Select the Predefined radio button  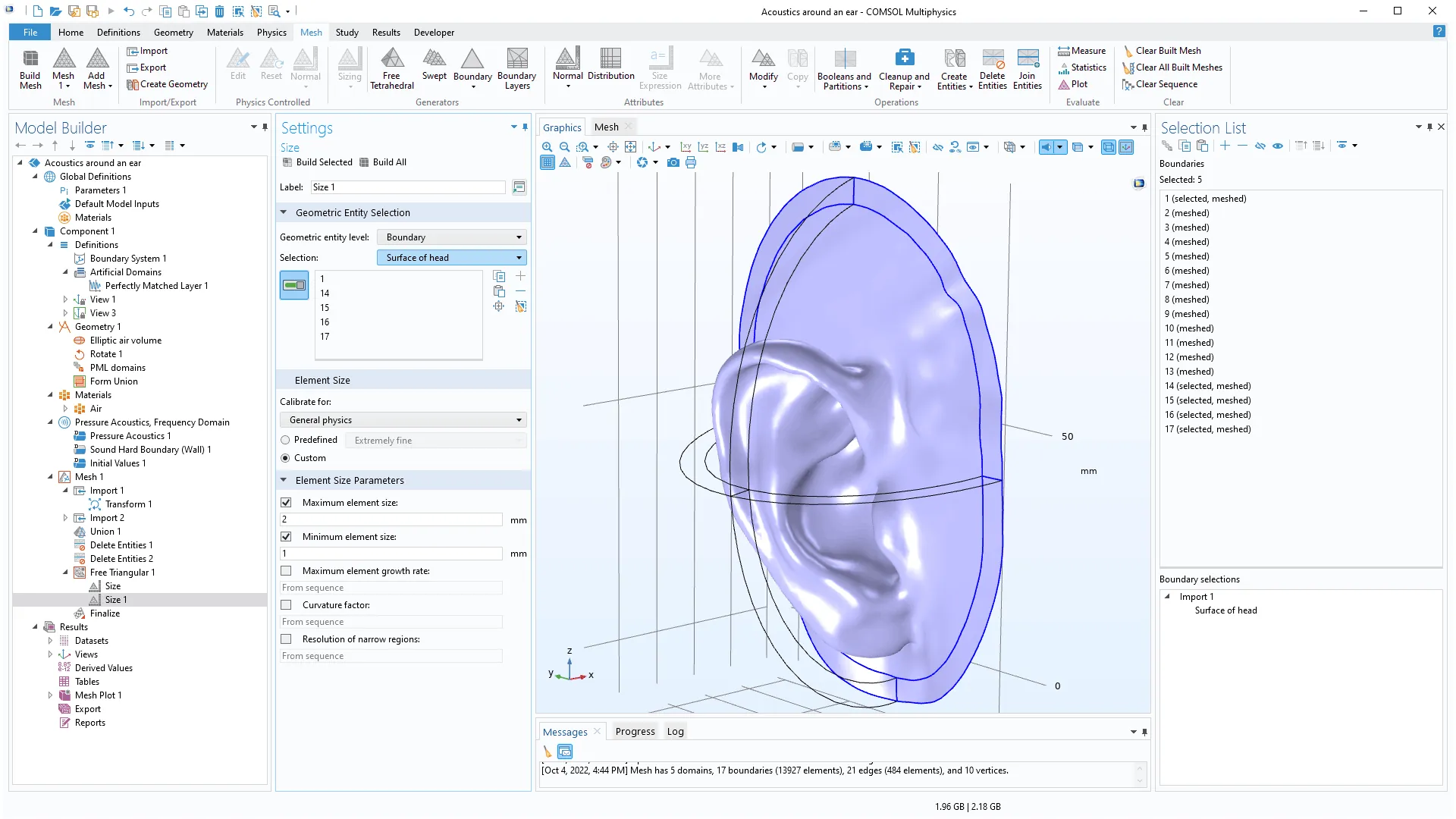(x=286, y=440)
